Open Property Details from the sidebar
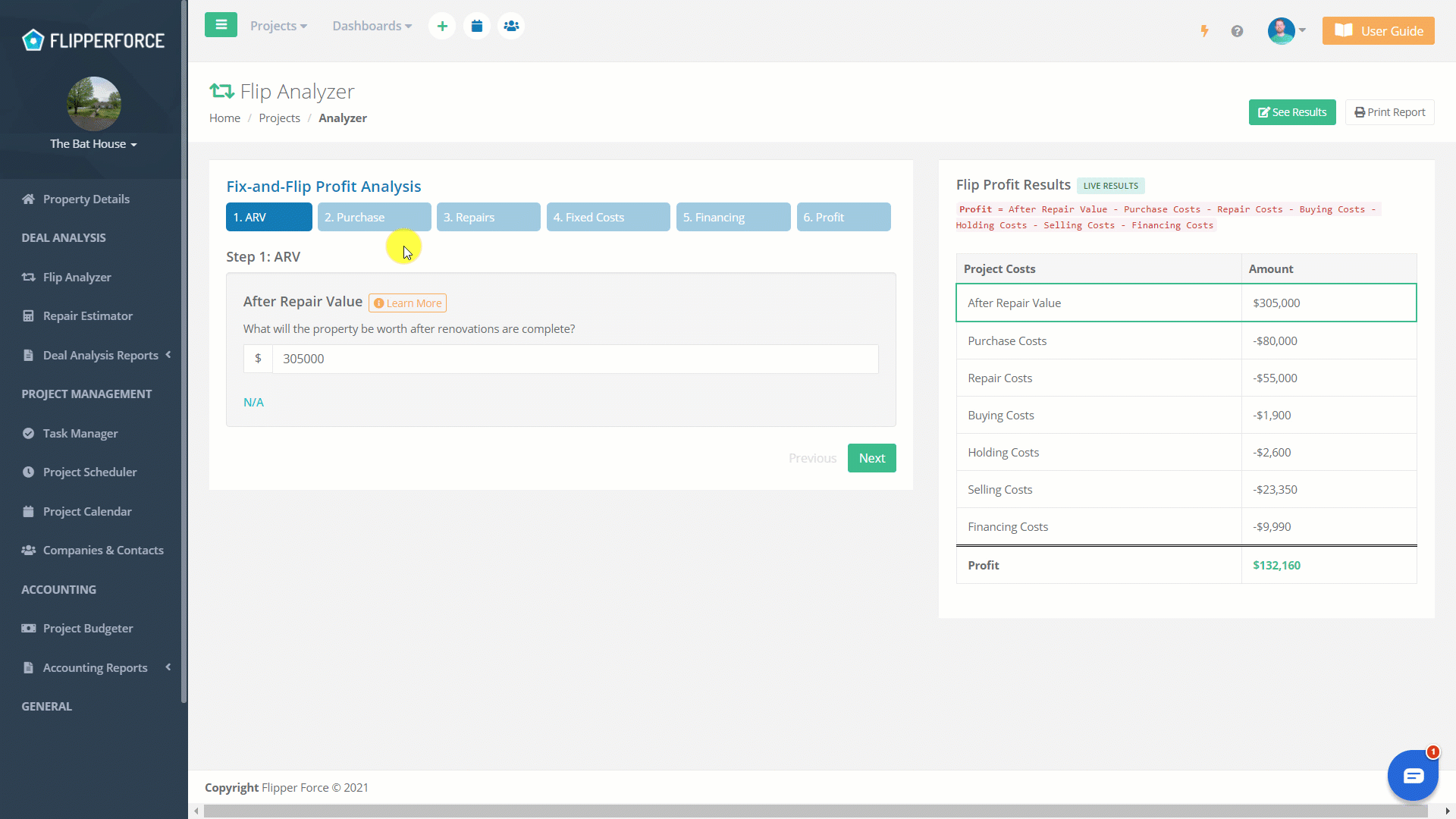This screenshot has height=819, width=1456. click(x=86, y=199)
